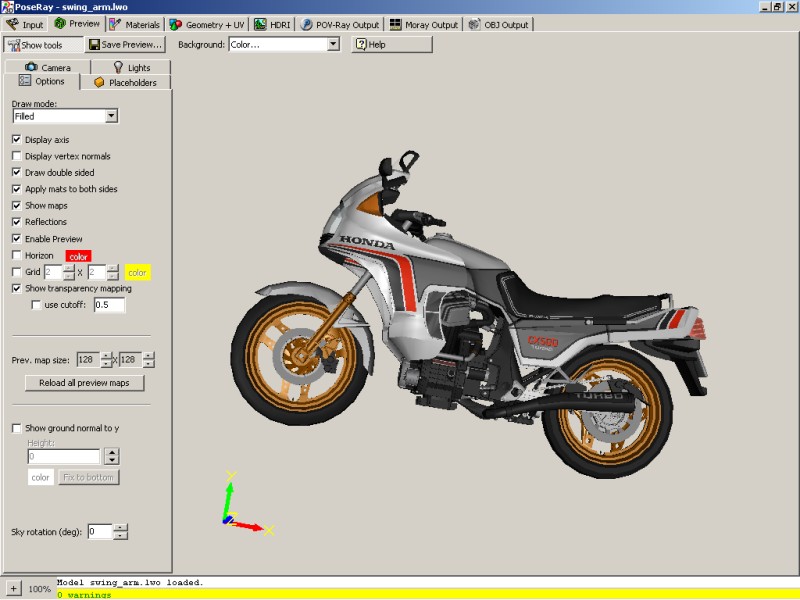Open the Help button with question mark
This screenshot has height=600, width=800.
pyautogui.click(x=391, y=45)
